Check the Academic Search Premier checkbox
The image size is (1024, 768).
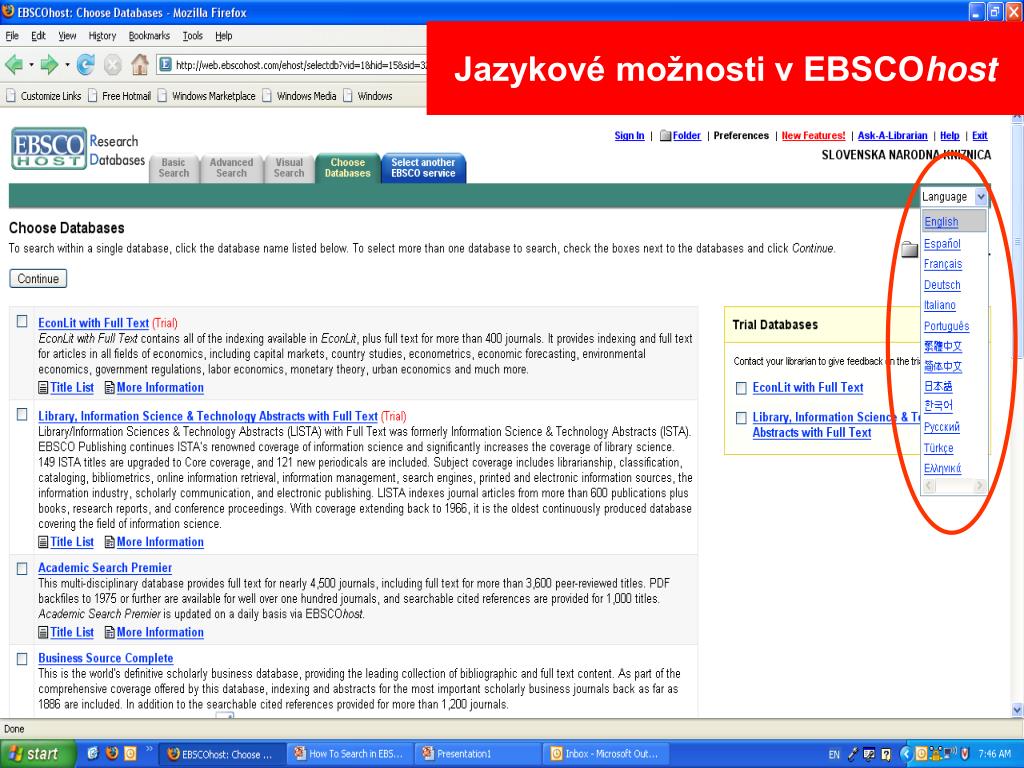(x=22, y=568)
